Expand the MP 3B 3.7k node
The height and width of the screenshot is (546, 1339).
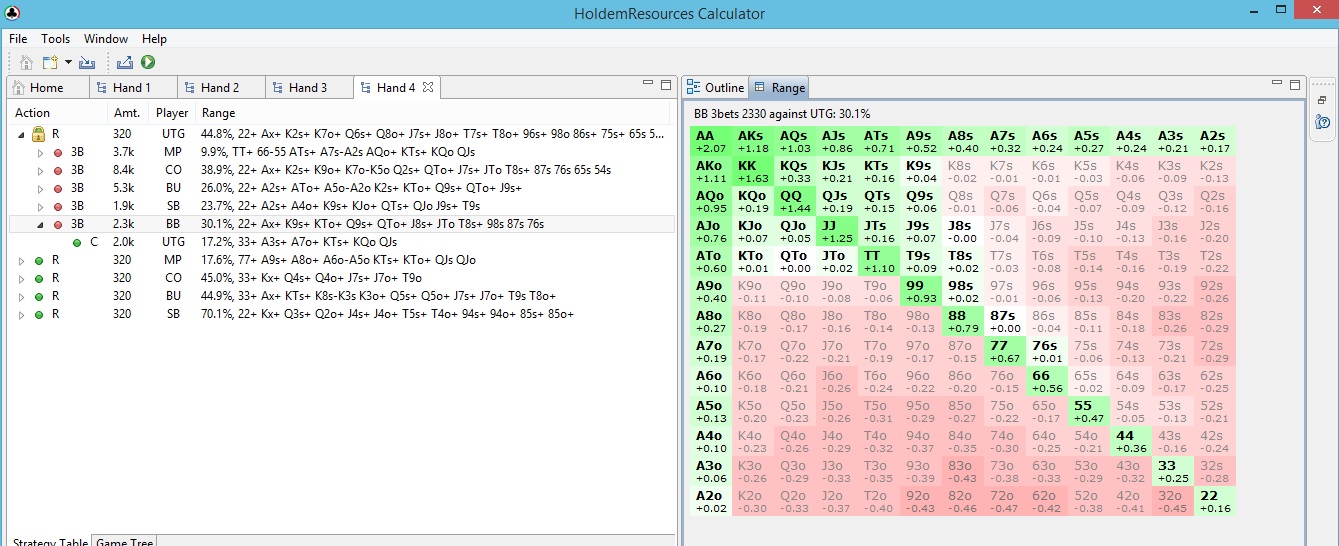point(40,152)
